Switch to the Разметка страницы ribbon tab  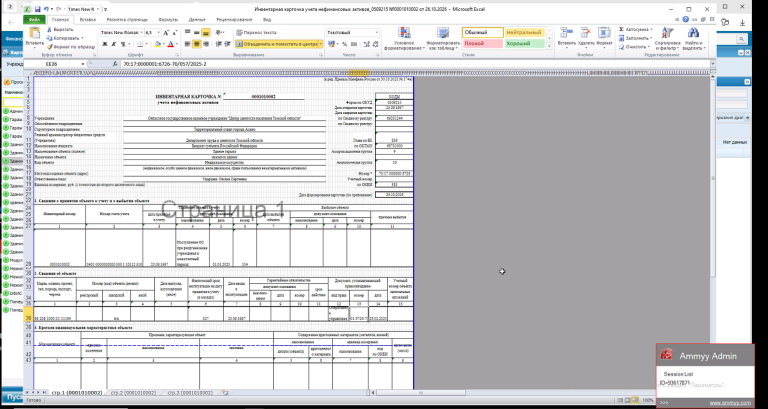tap(127, 20)
